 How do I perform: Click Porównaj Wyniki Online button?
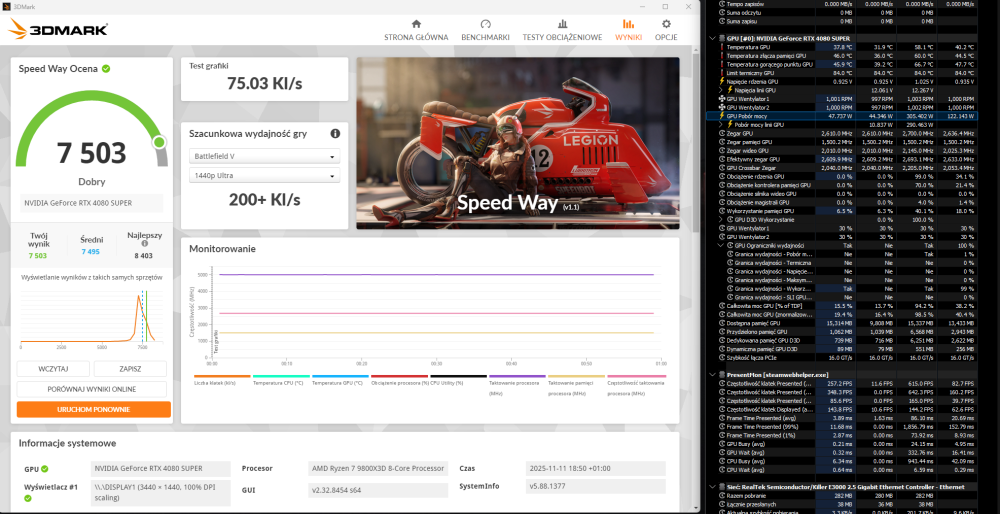93,389
